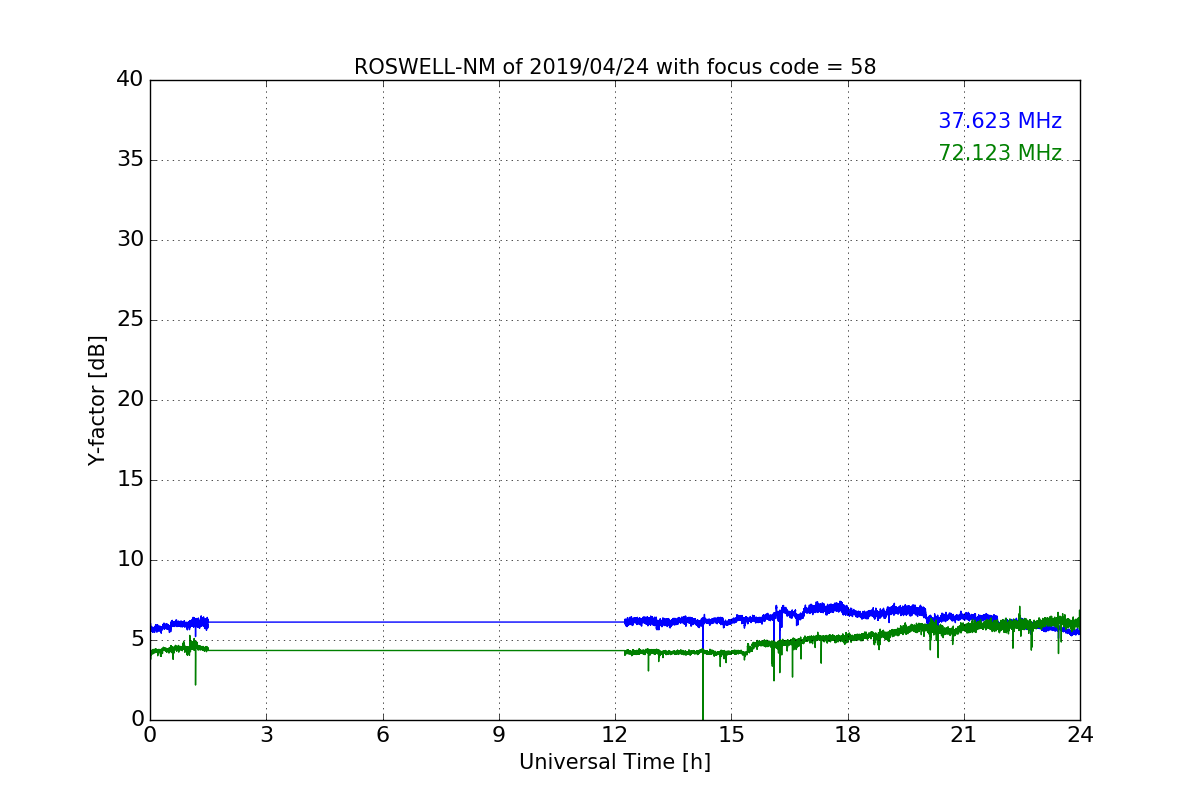Click the x-axis tick label 6
This screenshot has width=1200, height=800.
pos(383,735)
